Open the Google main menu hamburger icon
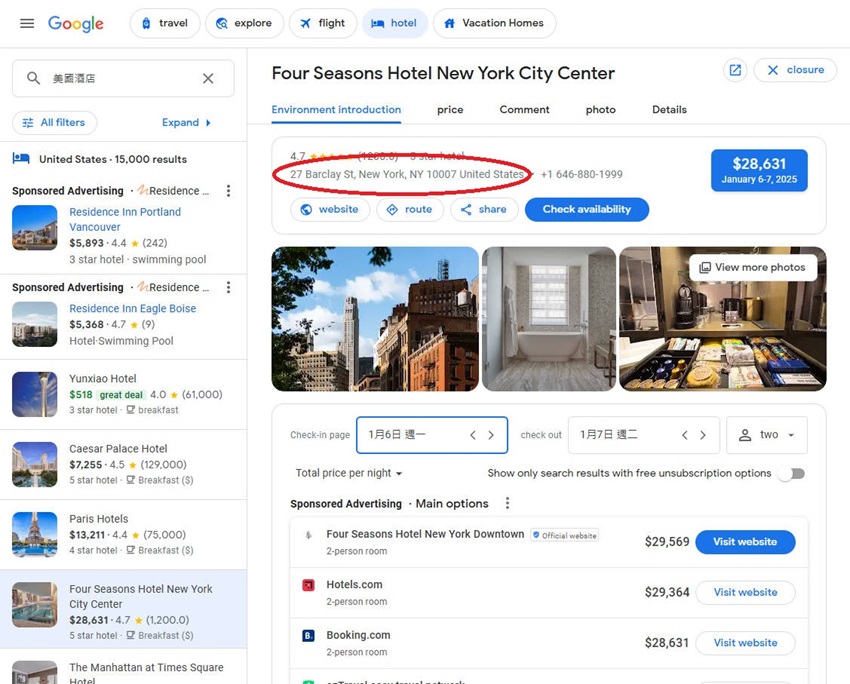This screenshot has width=850, height=684. [27, 23]
